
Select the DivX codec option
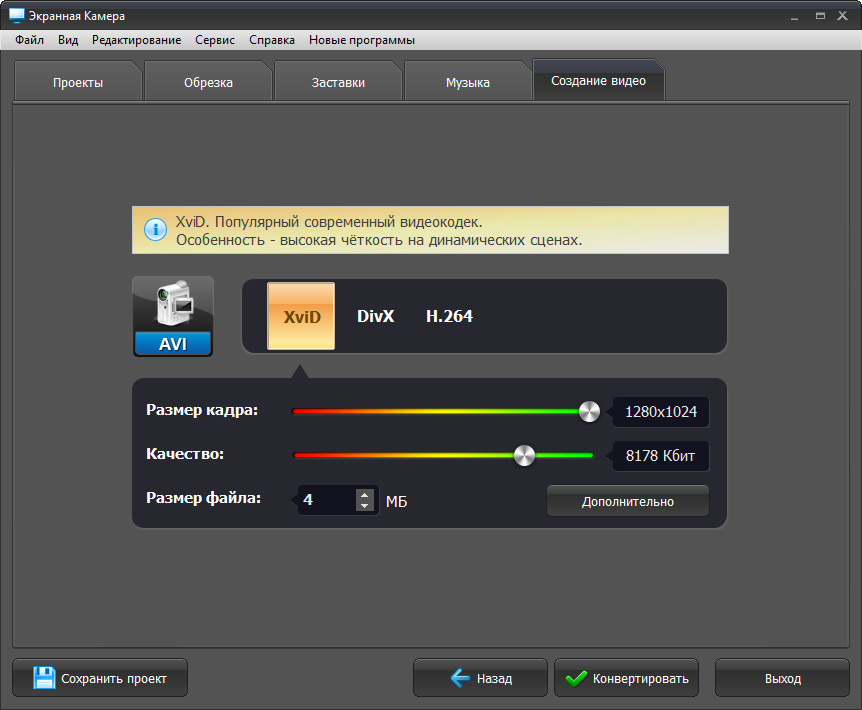coord(376,316)
